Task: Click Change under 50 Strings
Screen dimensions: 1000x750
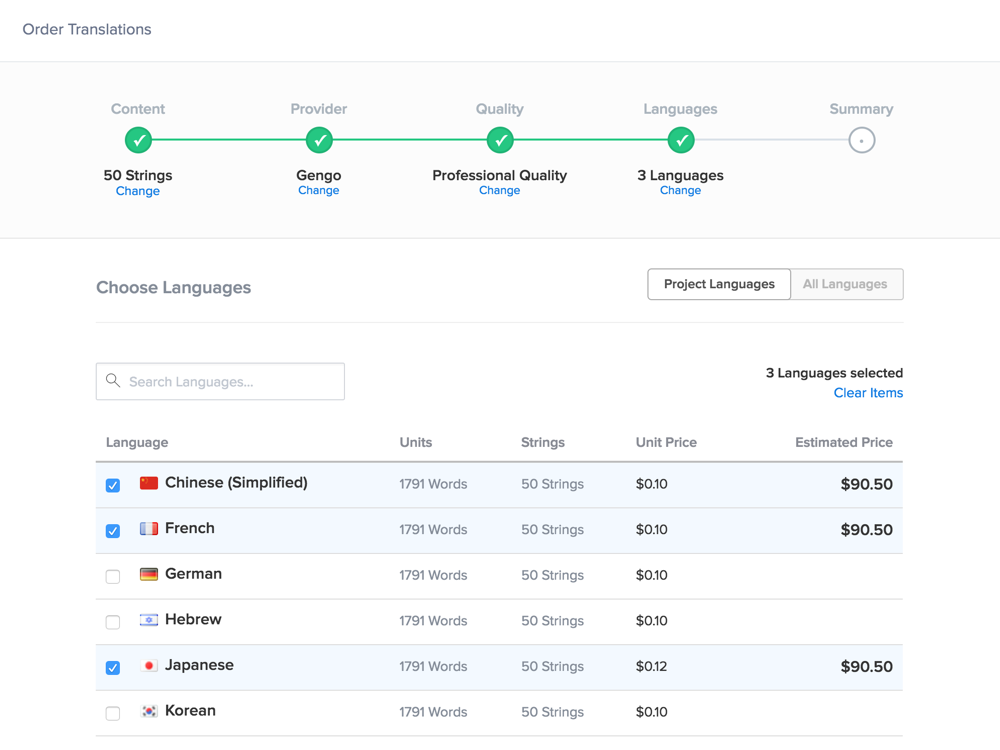Action: (138, 191)
